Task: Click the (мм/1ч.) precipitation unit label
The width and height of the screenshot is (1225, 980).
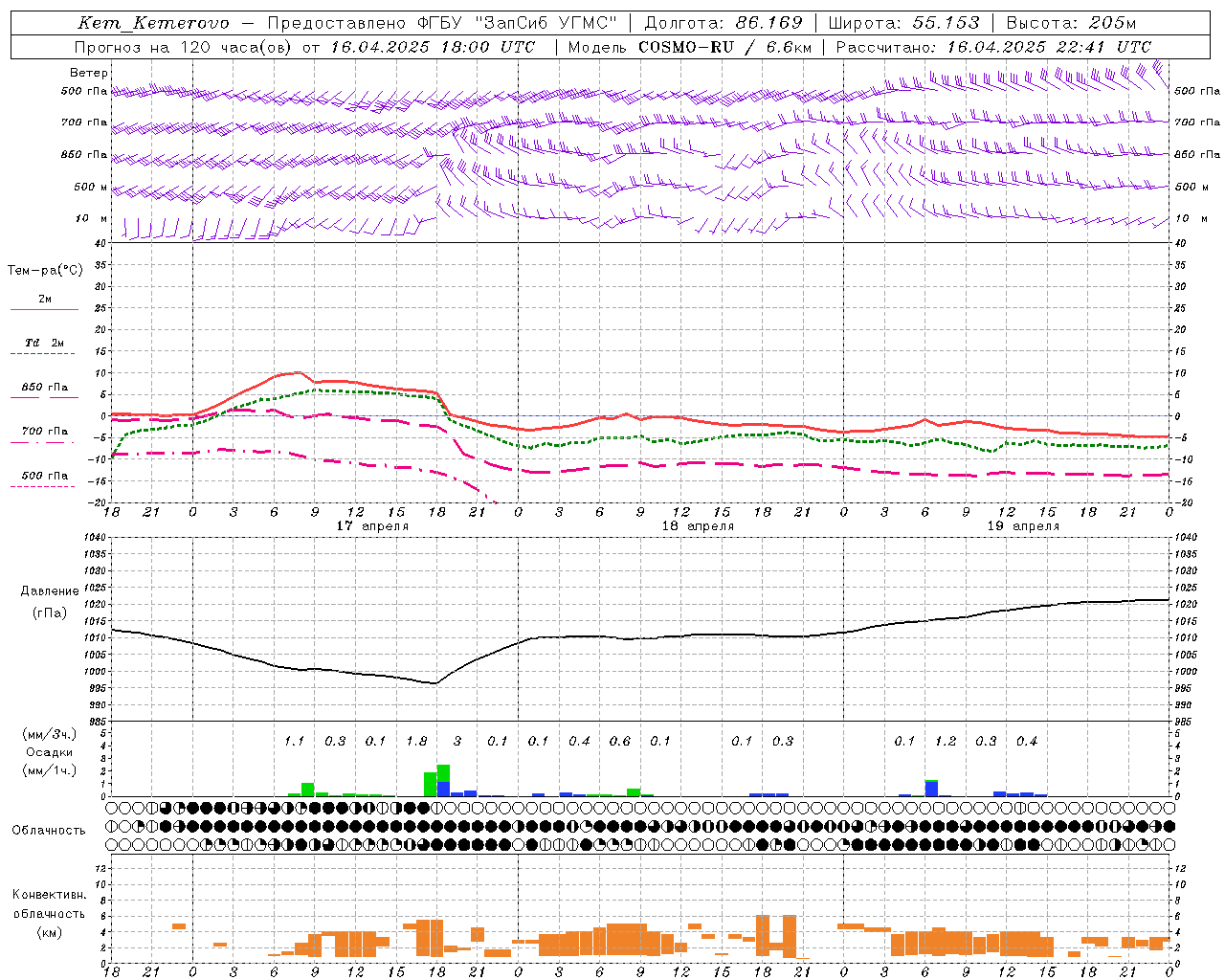Action: (50, 770)
